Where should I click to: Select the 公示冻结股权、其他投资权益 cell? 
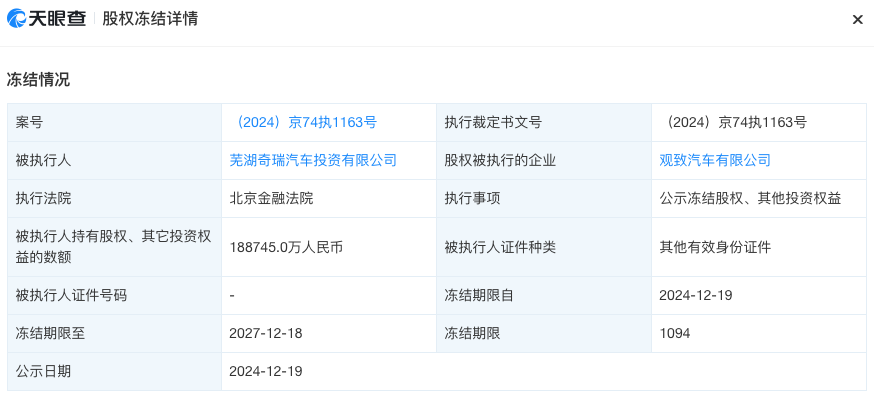[759, 198]
